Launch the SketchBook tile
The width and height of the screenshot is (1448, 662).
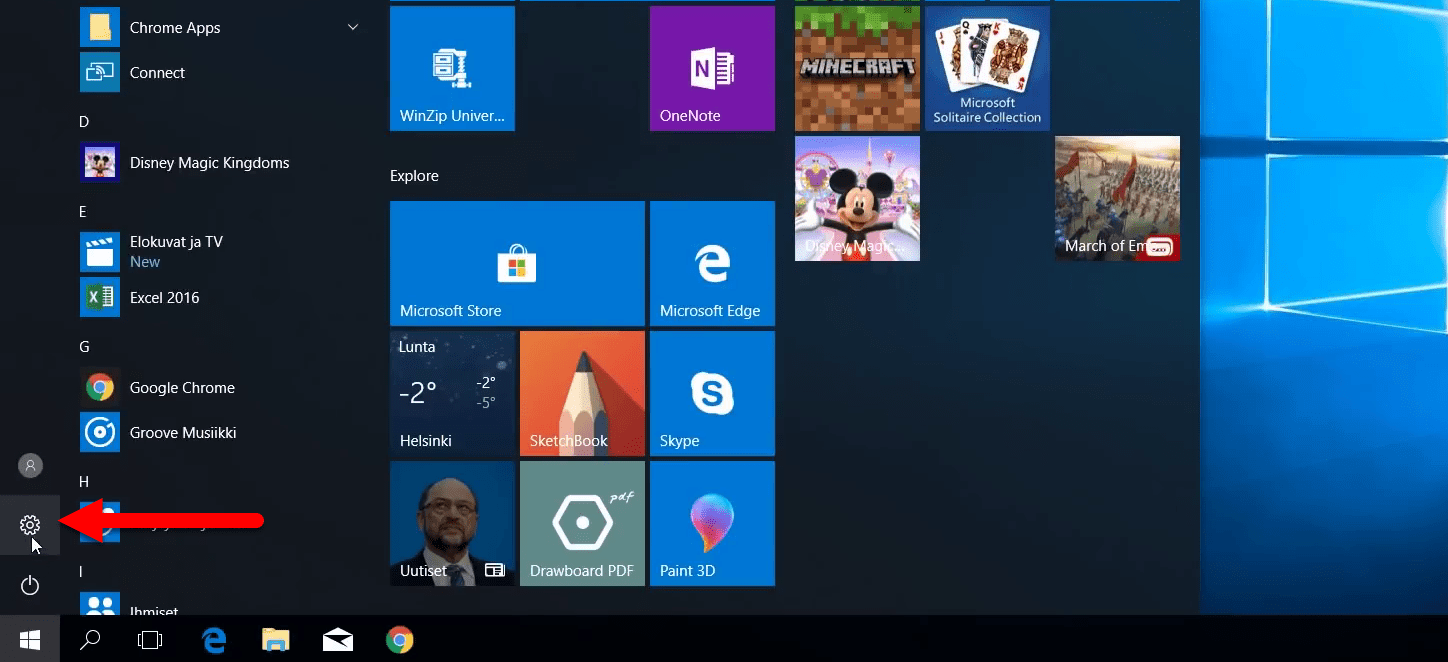point(582,393)
